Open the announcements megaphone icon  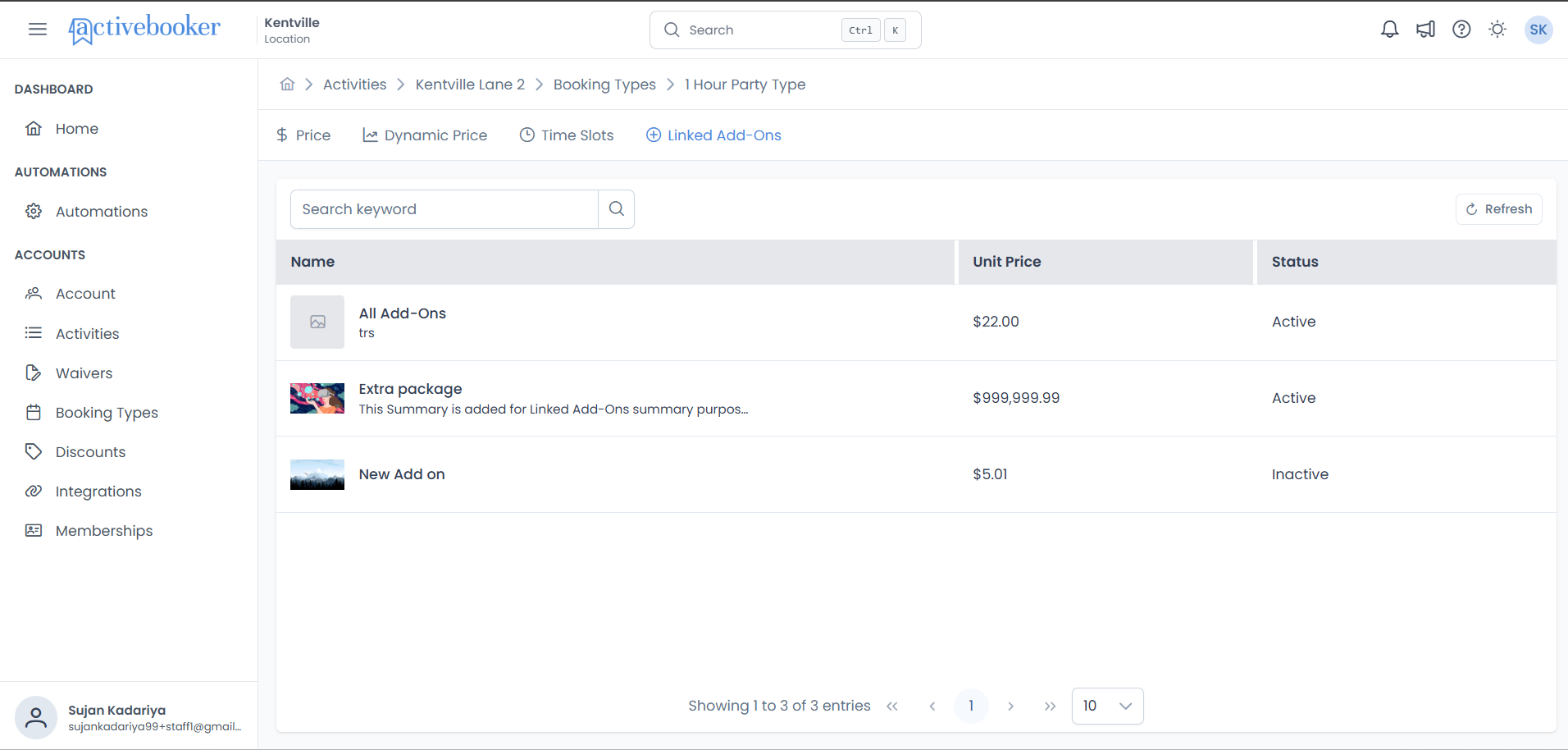(x=1425, y=30)
